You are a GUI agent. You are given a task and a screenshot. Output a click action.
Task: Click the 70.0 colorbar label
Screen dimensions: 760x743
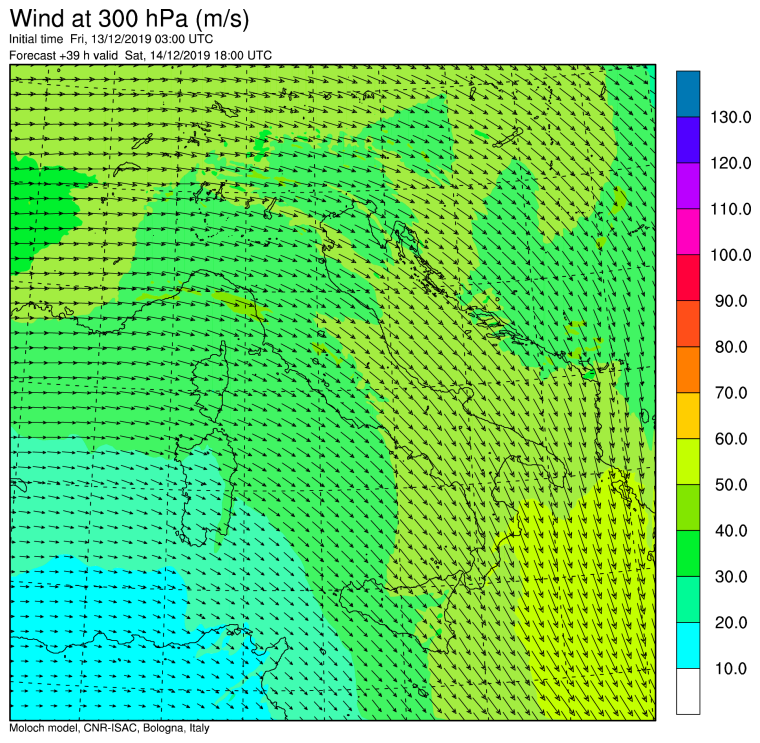731,393
